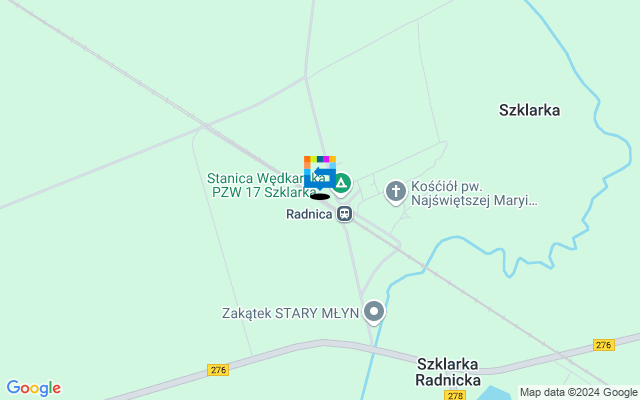Click the blue arrow custom map marker
640x400 pixels.
320,175
